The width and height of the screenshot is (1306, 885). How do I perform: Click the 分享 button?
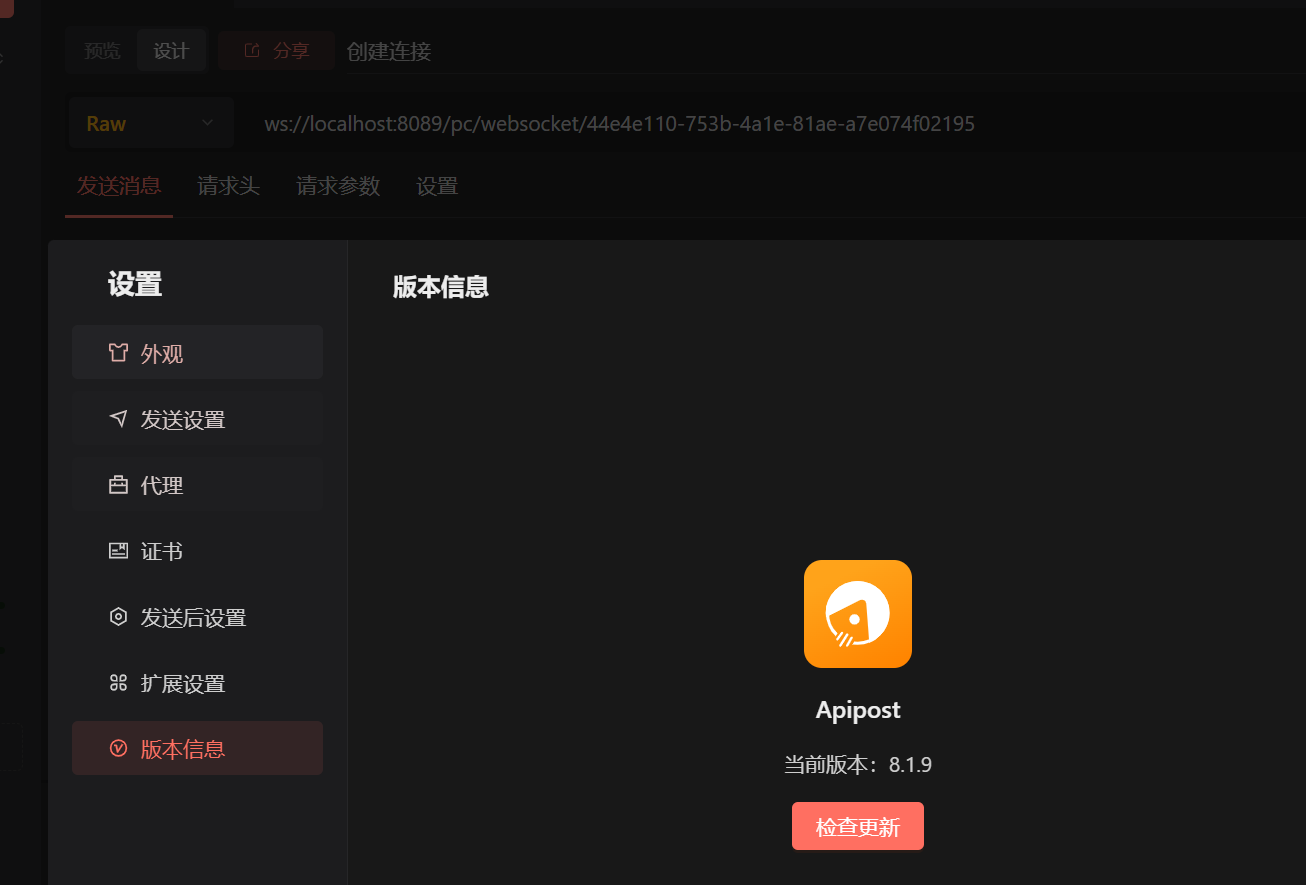[276, 50]
